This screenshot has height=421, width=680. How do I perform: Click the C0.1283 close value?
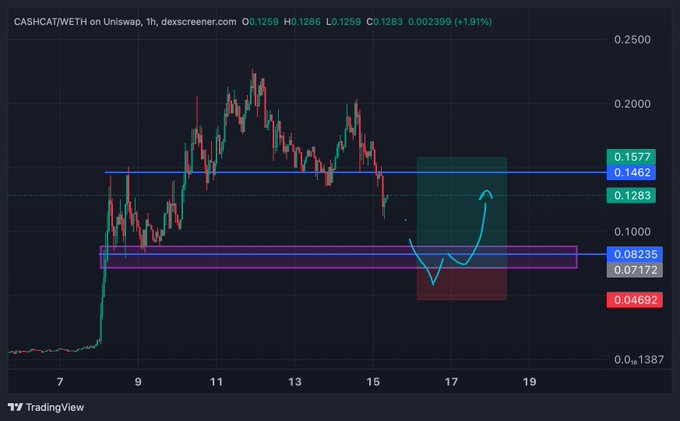point(384,22)
